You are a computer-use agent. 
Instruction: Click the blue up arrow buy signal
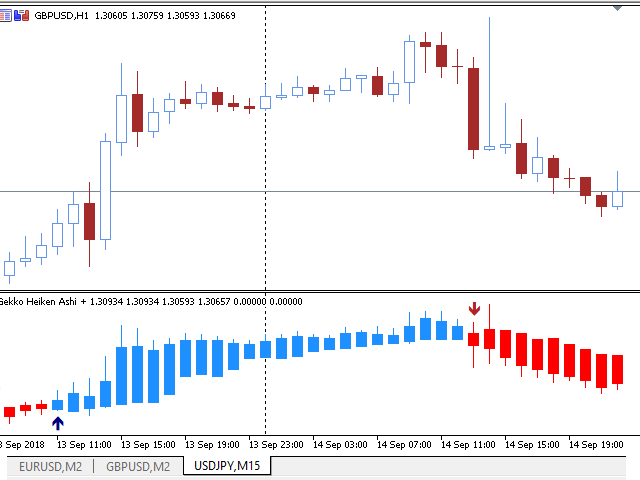click(x=58, y=423)
